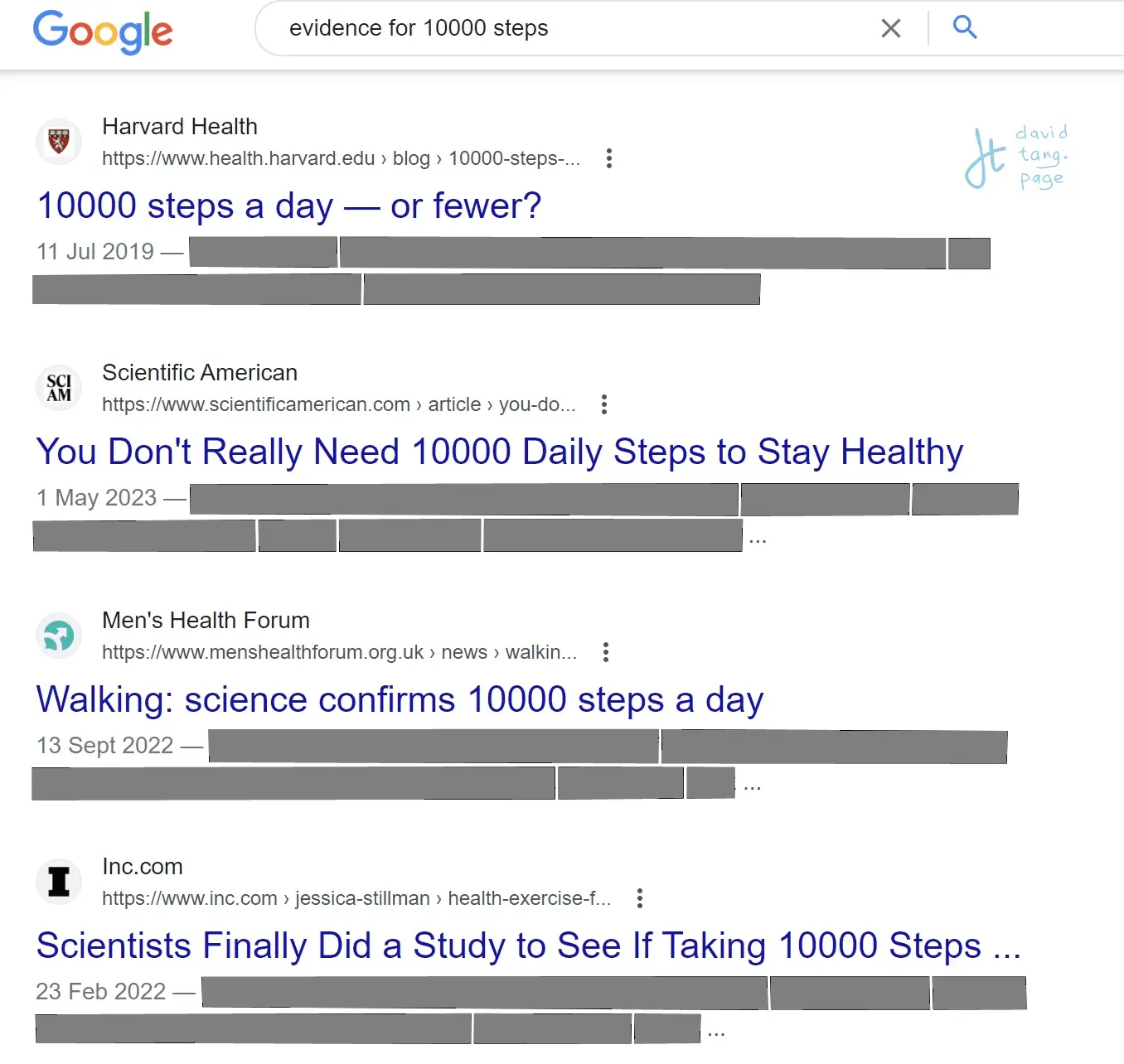Open '10000 steps a day — or fewer?' link
This screenshot has height=1064, width=1124.
pyautogui.click(x=289, y=206)
